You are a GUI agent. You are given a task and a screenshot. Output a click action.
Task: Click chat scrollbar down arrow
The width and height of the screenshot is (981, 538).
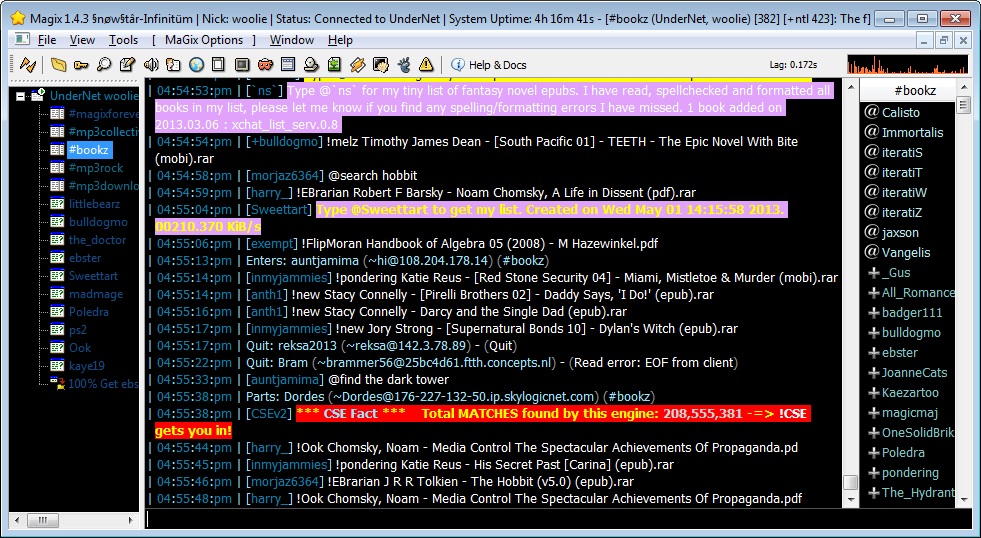(850, 499)
